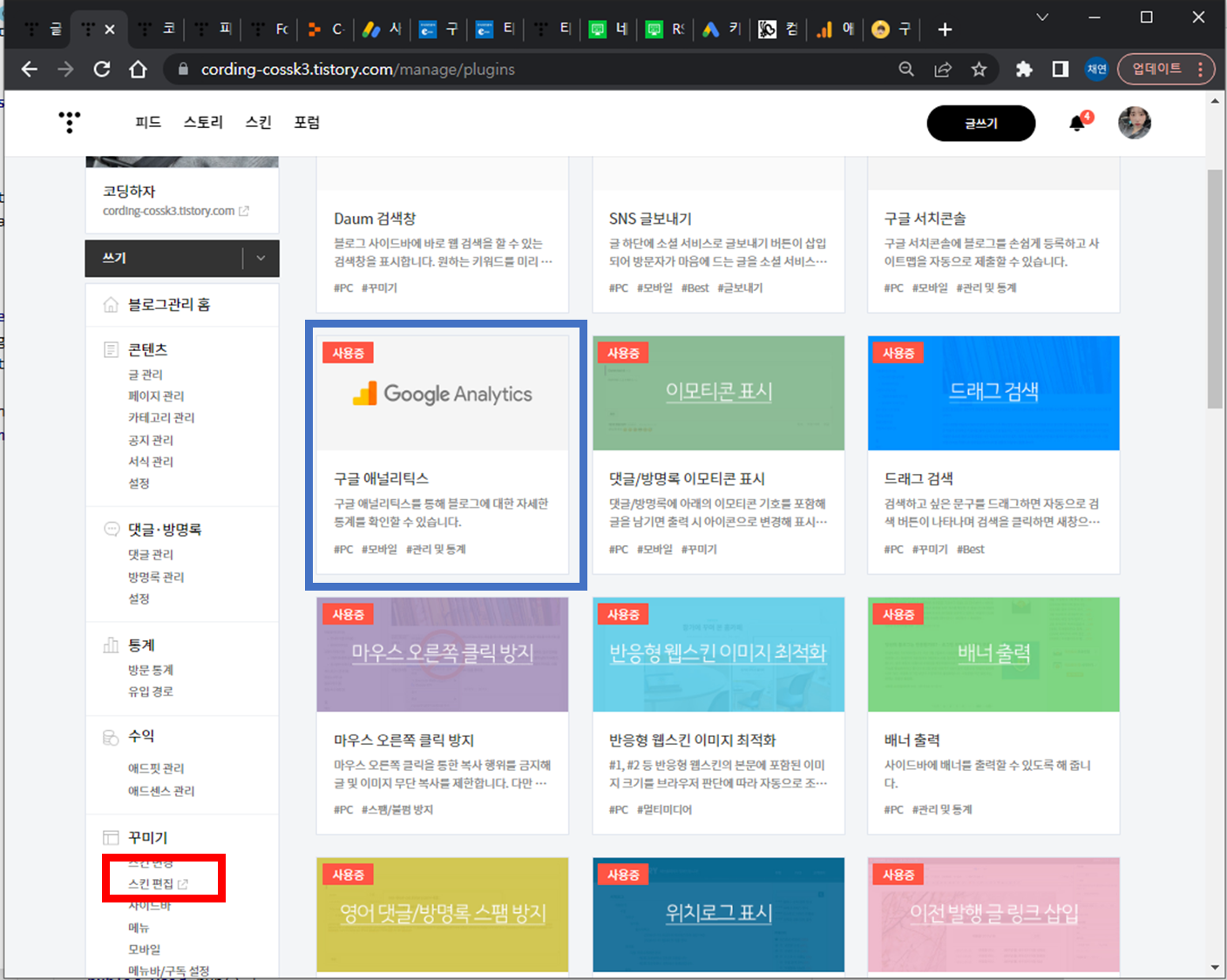Screen dimensions: 1227x980
Task: Open 애드핏 관리 in sidebar
Action: [156, 768]
